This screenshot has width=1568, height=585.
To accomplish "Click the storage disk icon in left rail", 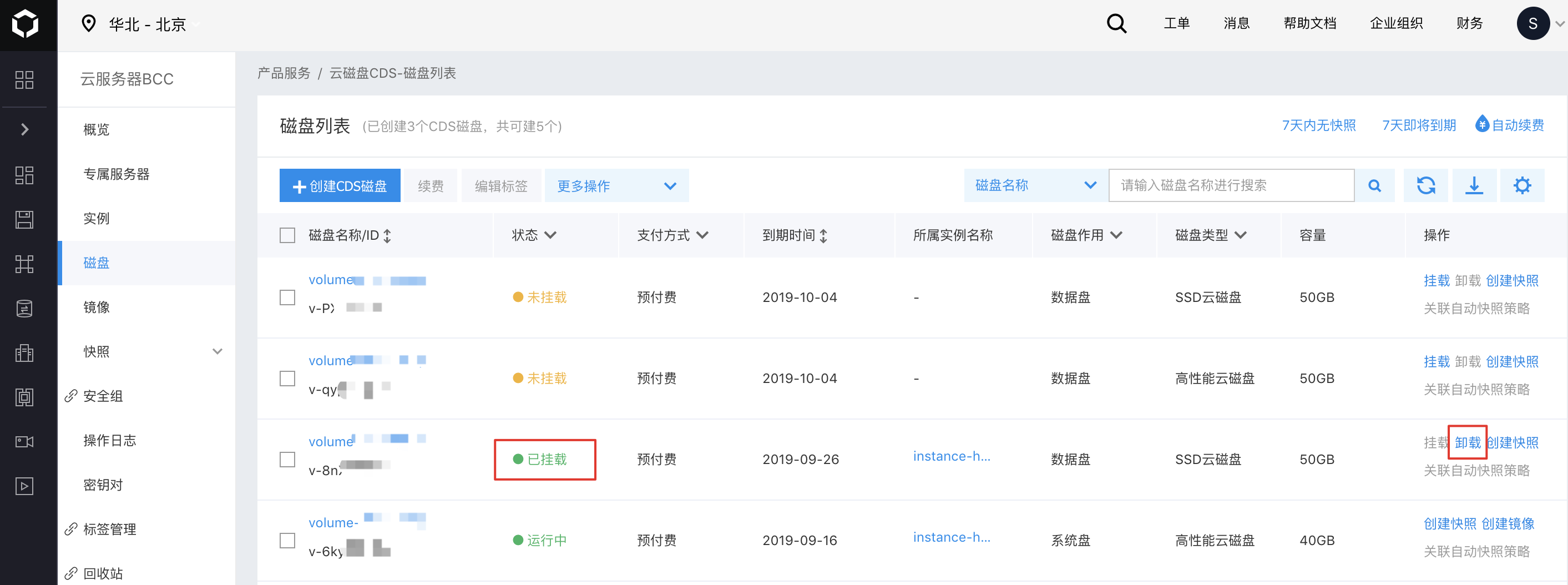I will 24,220.
